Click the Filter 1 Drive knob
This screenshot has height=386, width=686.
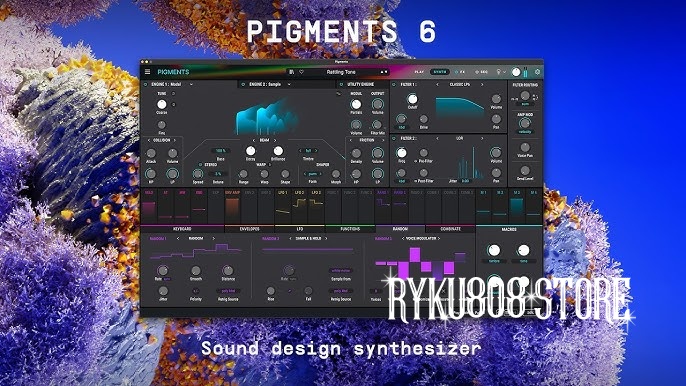pos(424,119)
